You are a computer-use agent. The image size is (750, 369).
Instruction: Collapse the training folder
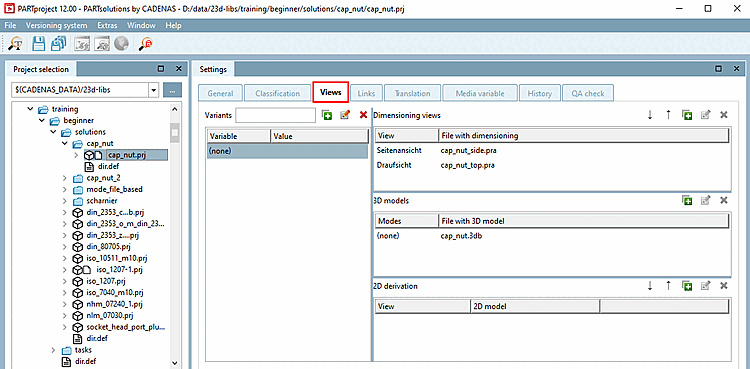(x=31, y=109)
